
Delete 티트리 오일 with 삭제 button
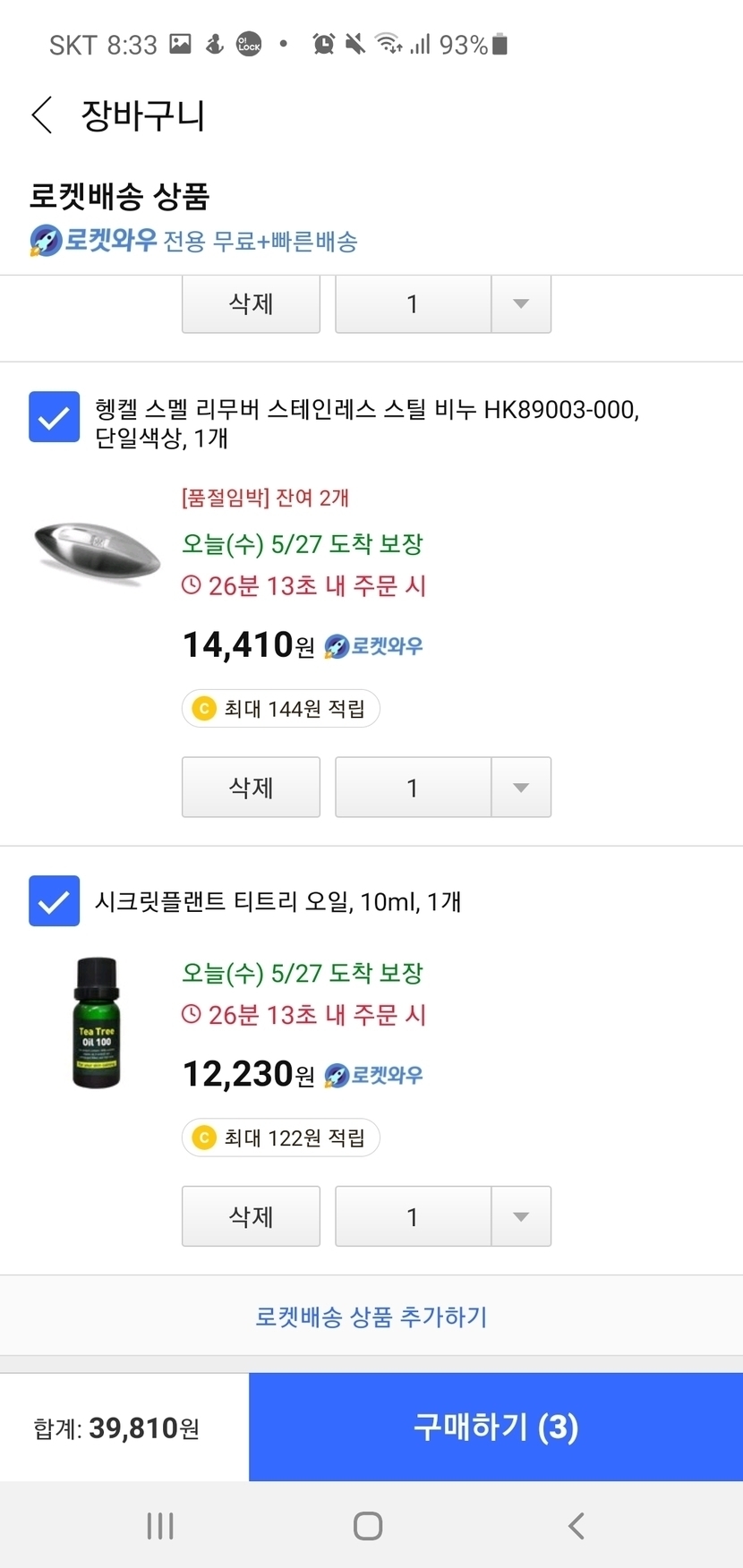tap(251, 1216)
